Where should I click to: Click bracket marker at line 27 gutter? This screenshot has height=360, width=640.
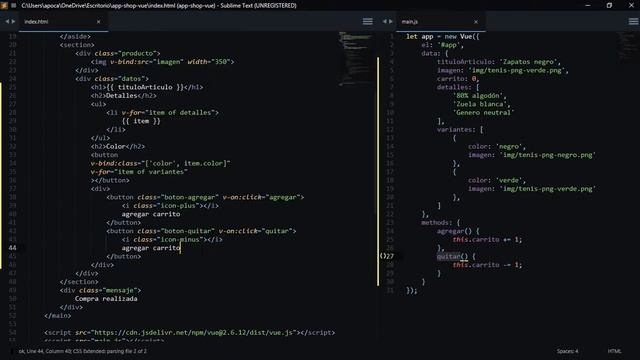pos(382,256)
